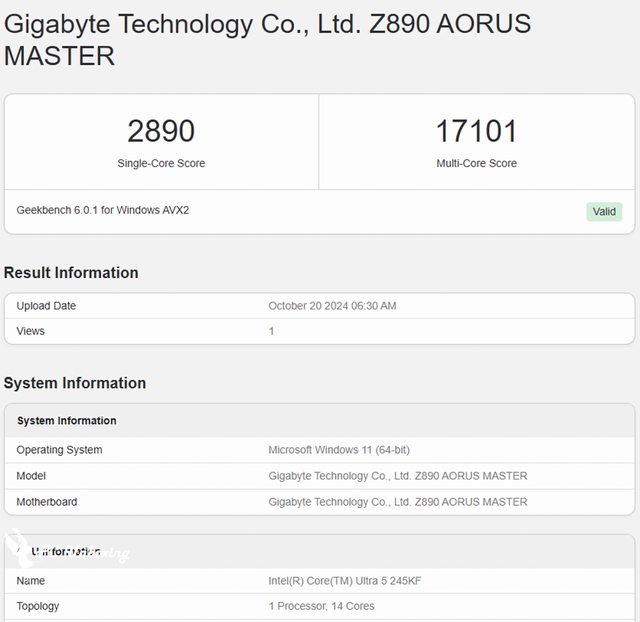Select the 2890 single-core score number
Viewport: 640px width, 622px height.
click(x=161, y=131)
